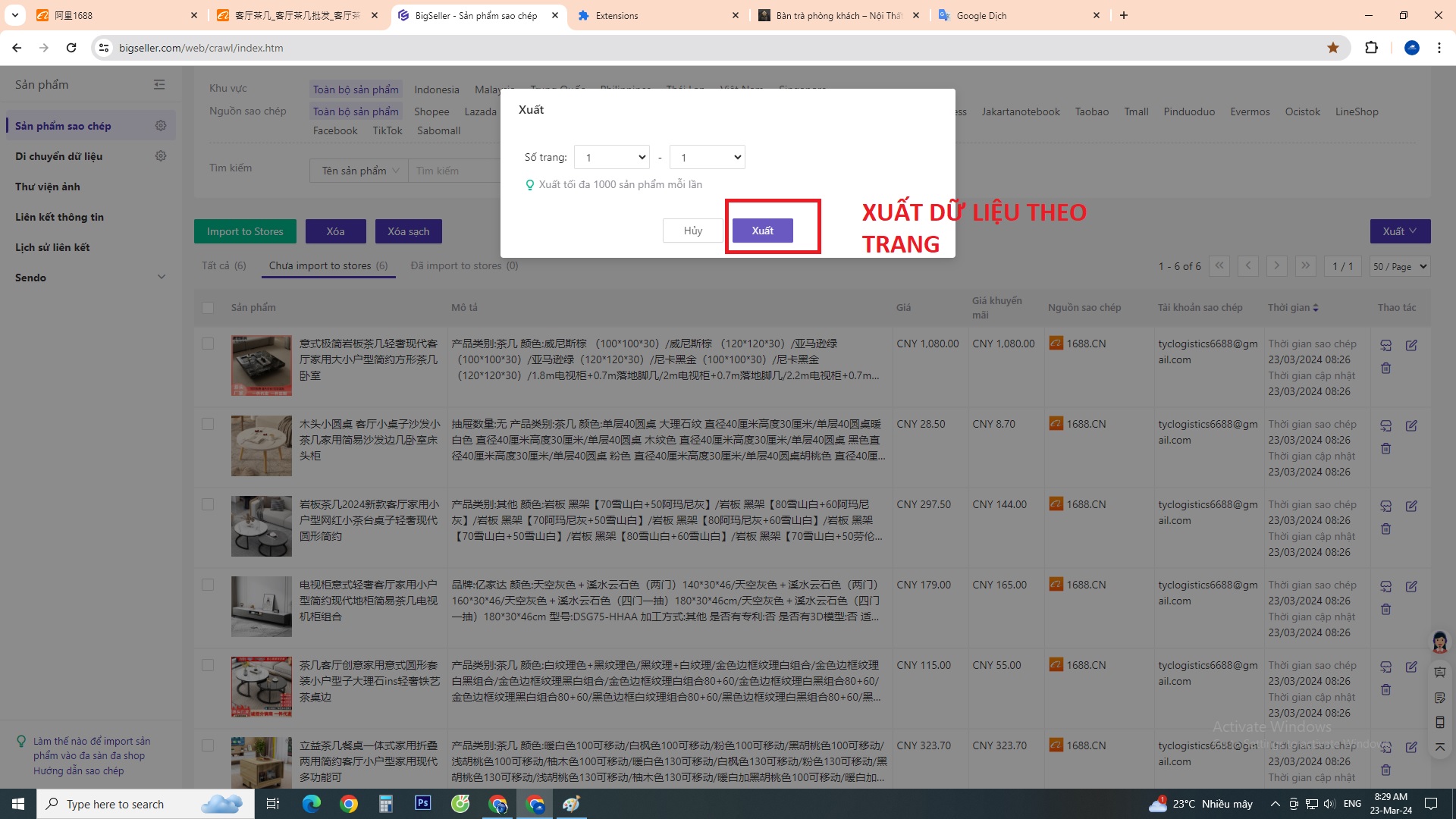Click settings gear next to Sản phẩm sao chép
This screenshot has height=819, width=1456.
click(161, 126)
